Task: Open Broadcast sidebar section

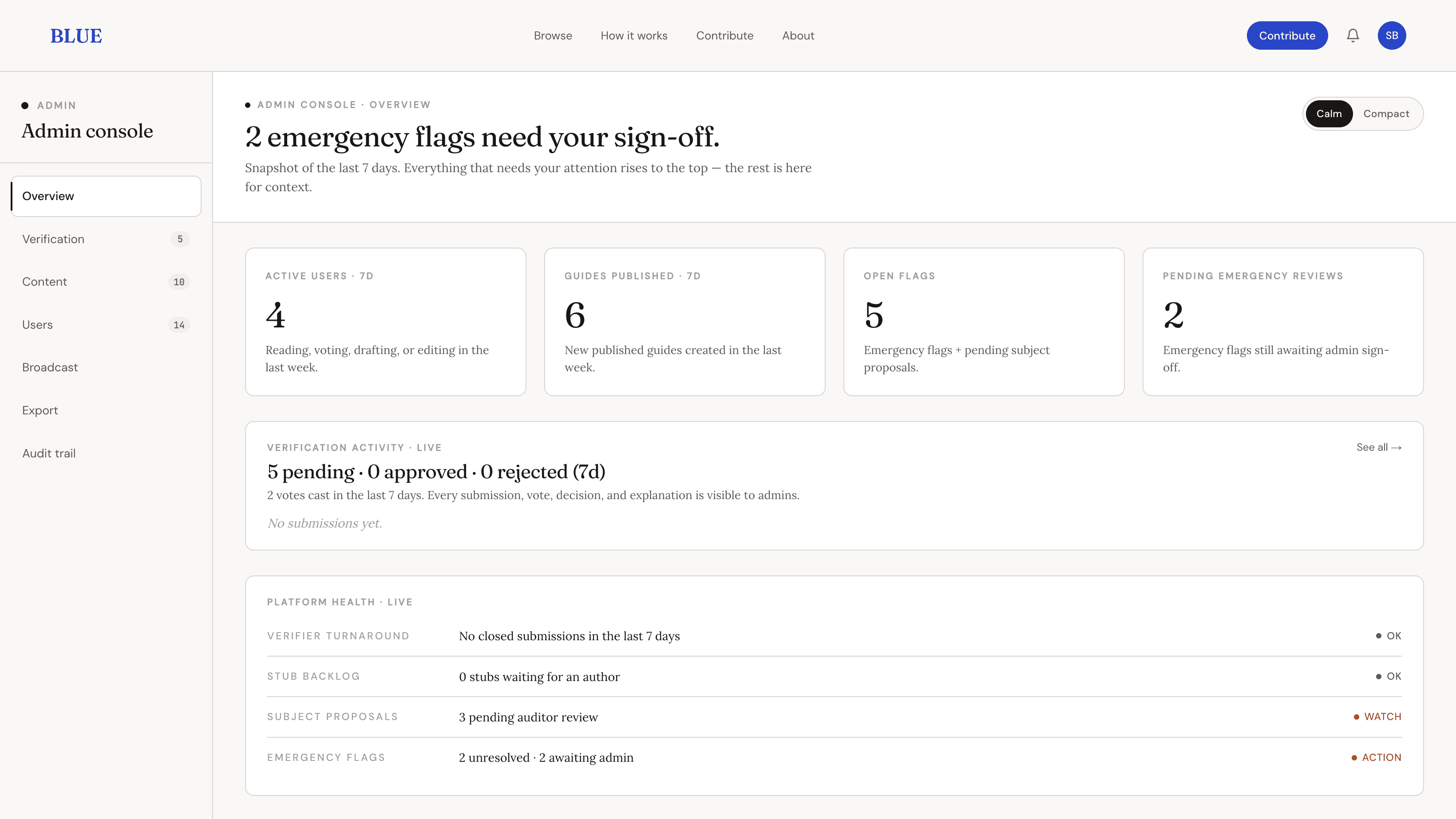Action: pyautogui.click(x=106, y=367)
